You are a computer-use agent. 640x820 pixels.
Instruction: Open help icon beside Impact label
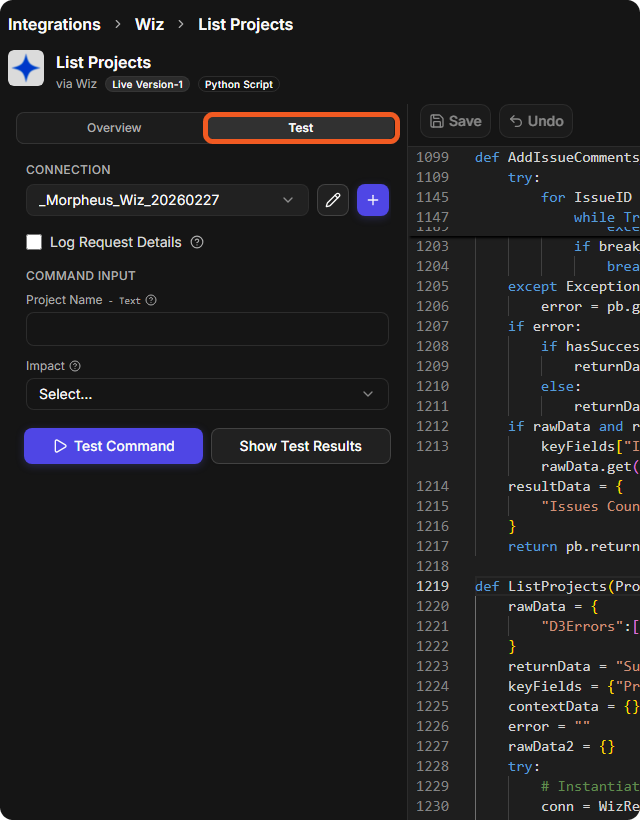click(75, 366)
